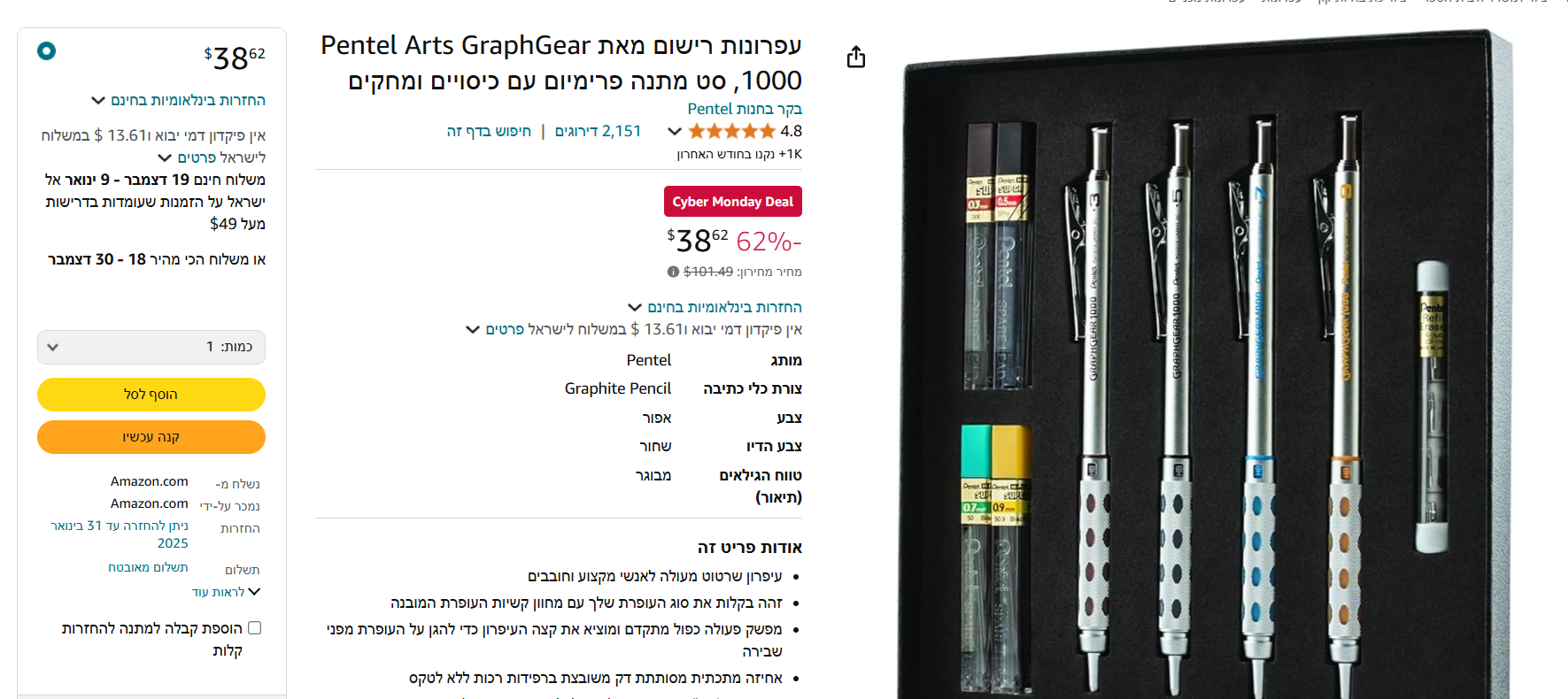This screenshot has width=1568, height=699.
Task: Expand import deposit details under main price
Action: tap(473, 330)
